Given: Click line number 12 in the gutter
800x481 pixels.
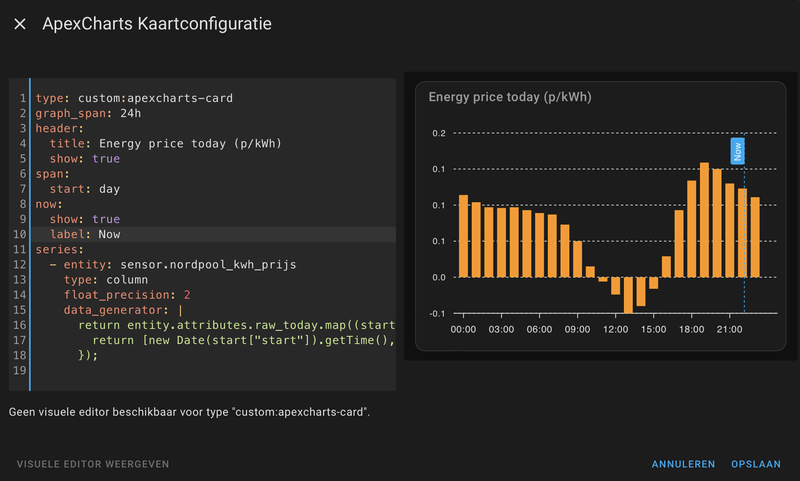Looking at the screenshot, I should coord(21,264).
